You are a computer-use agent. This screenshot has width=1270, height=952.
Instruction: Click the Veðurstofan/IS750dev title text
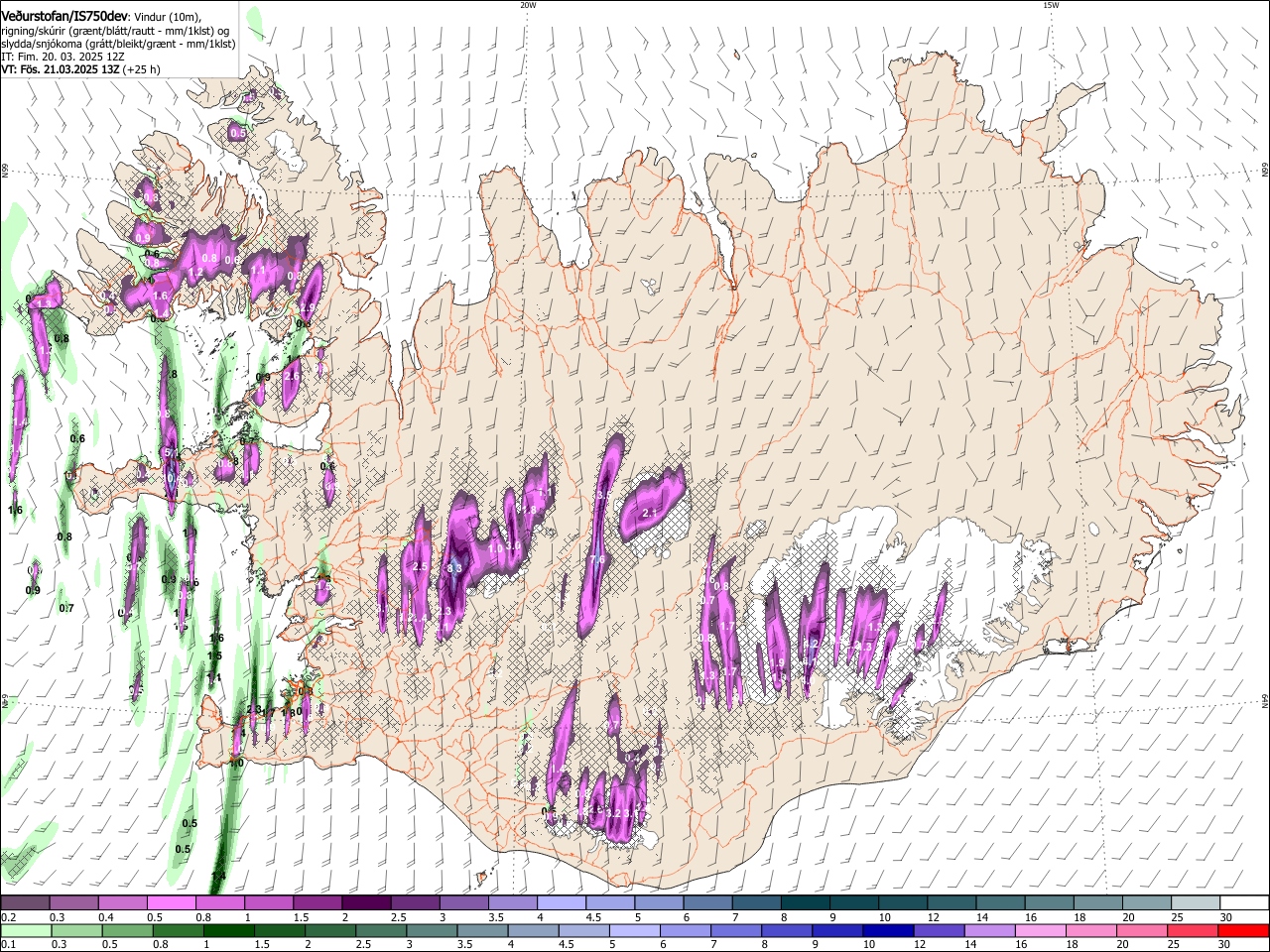coord(64,15)
